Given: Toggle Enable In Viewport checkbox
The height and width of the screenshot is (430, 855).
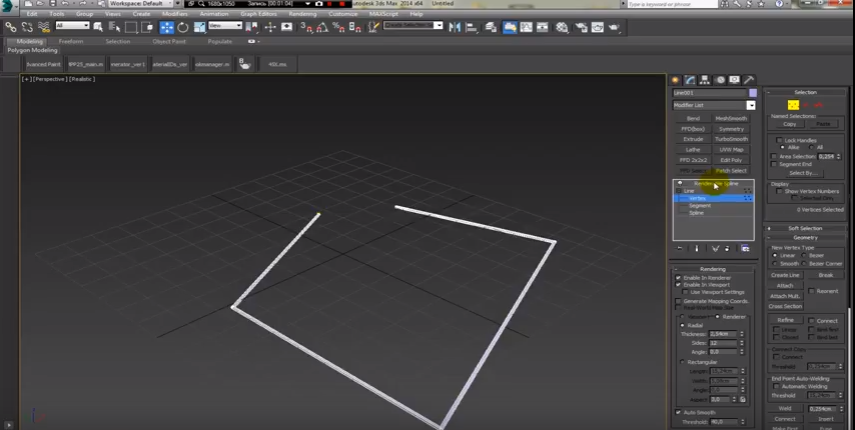Looking at the screenshot, I should pos(678,285).
